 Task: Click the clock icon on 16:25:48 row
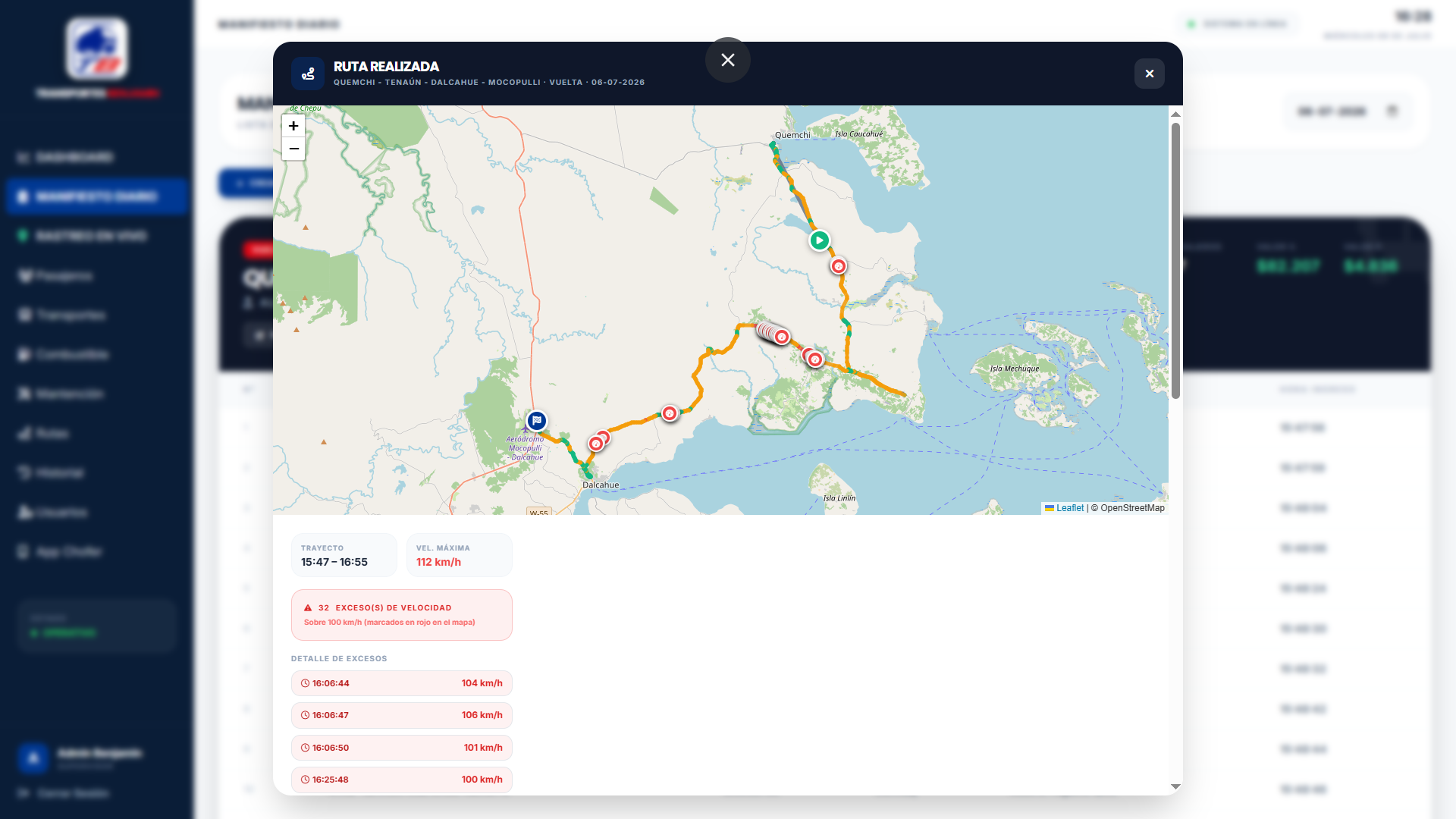[x=305, y=780]
